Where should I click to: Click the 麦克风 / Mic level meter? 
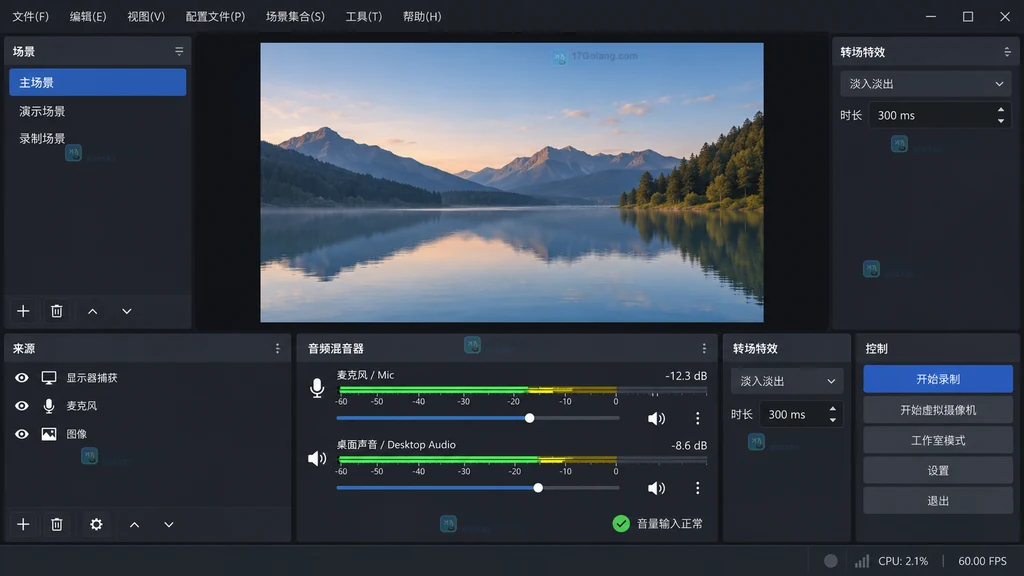522,390
